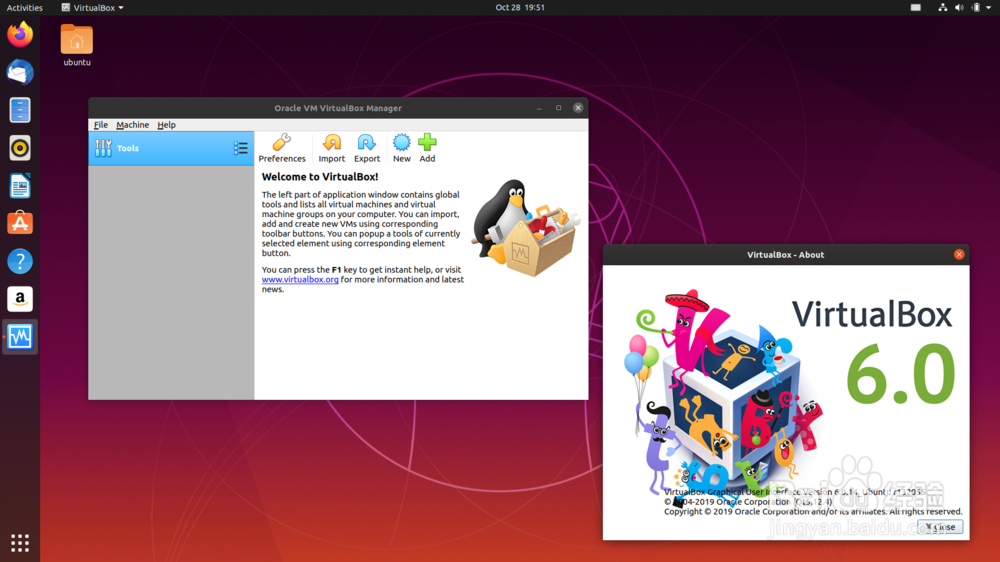
Task: Open the Help icon in dock
Action: click(x=20, y=261)
